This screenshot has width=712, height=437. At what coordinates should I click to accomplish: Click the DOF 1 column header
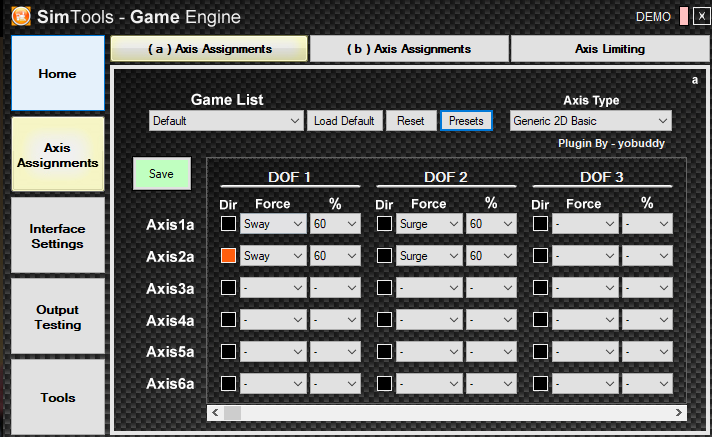(290, 177)
